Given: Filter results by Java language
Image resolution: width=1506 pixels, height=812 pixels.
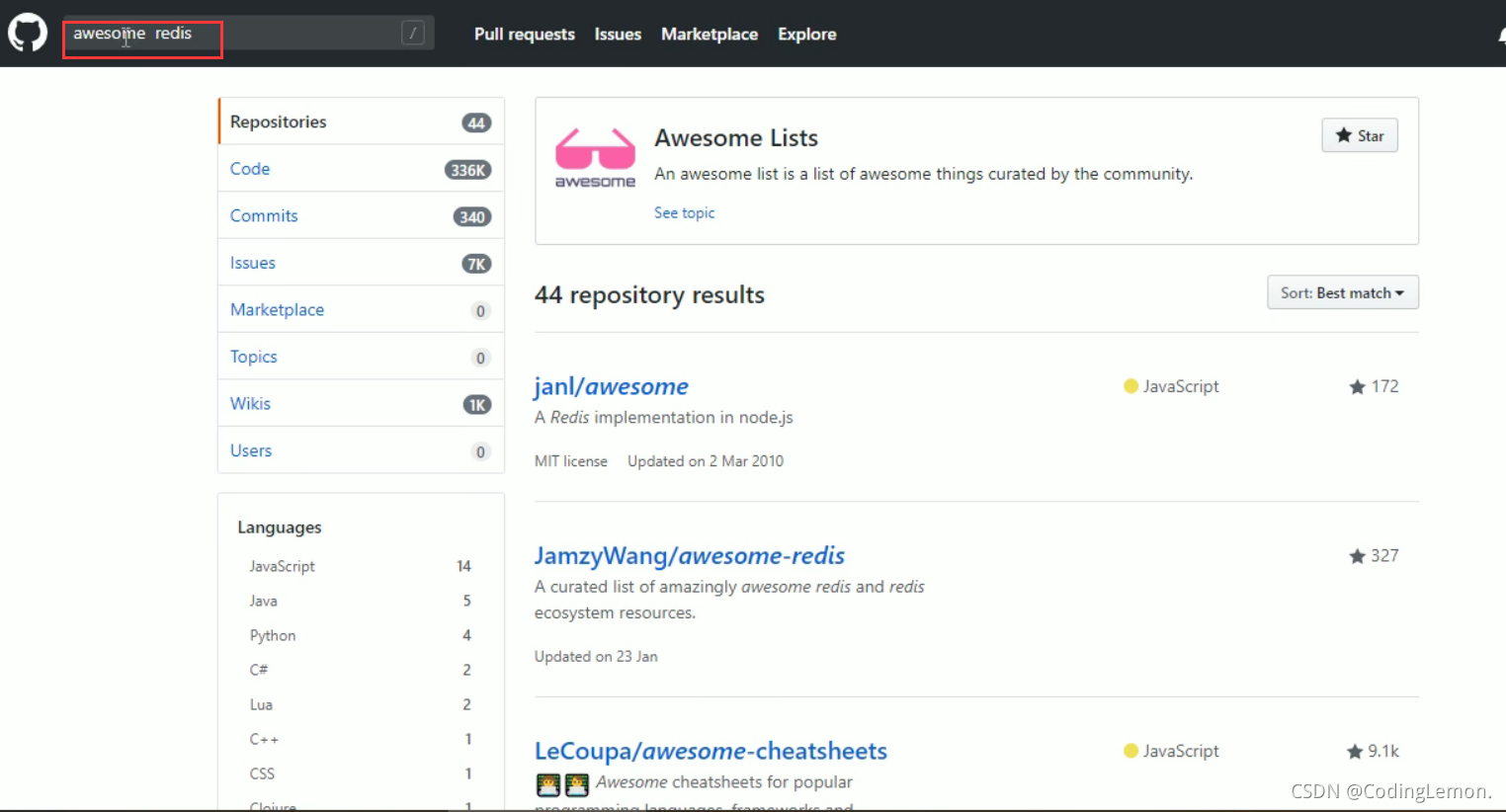Looking at the screenshot, I should click(x=361, y=601).
